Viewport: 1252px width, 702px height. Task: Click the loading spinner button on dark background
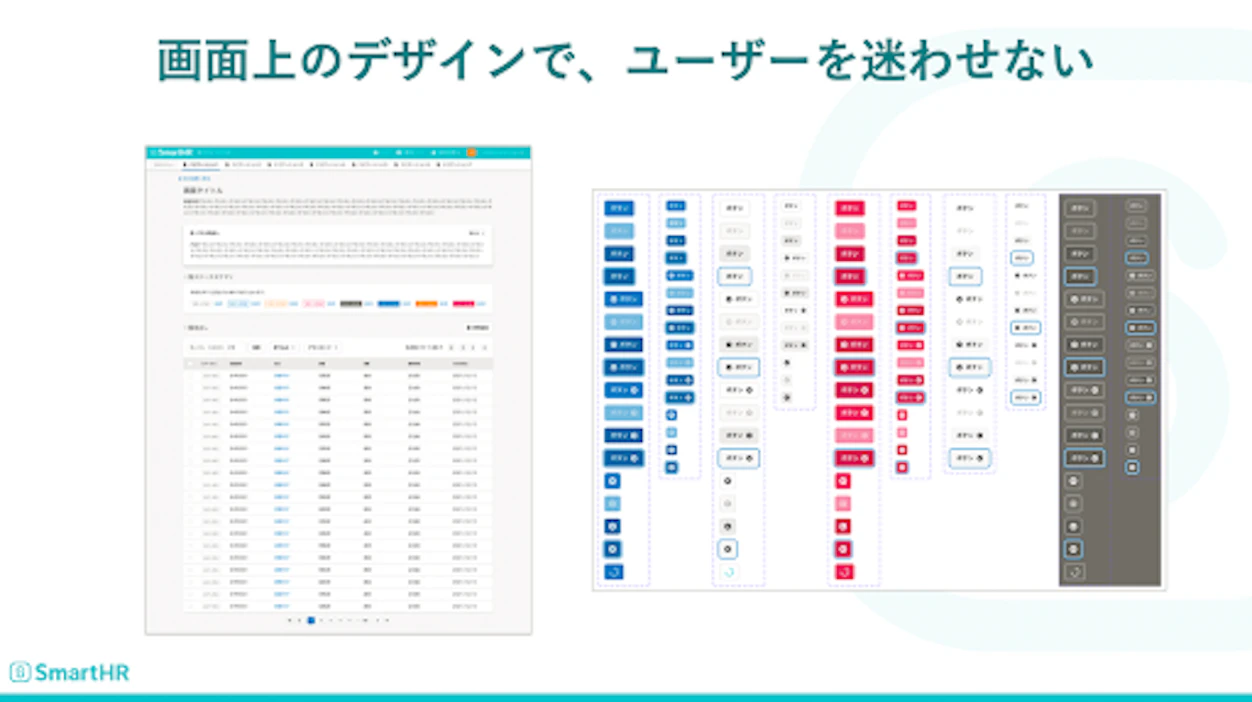(x=1074, y=572)
